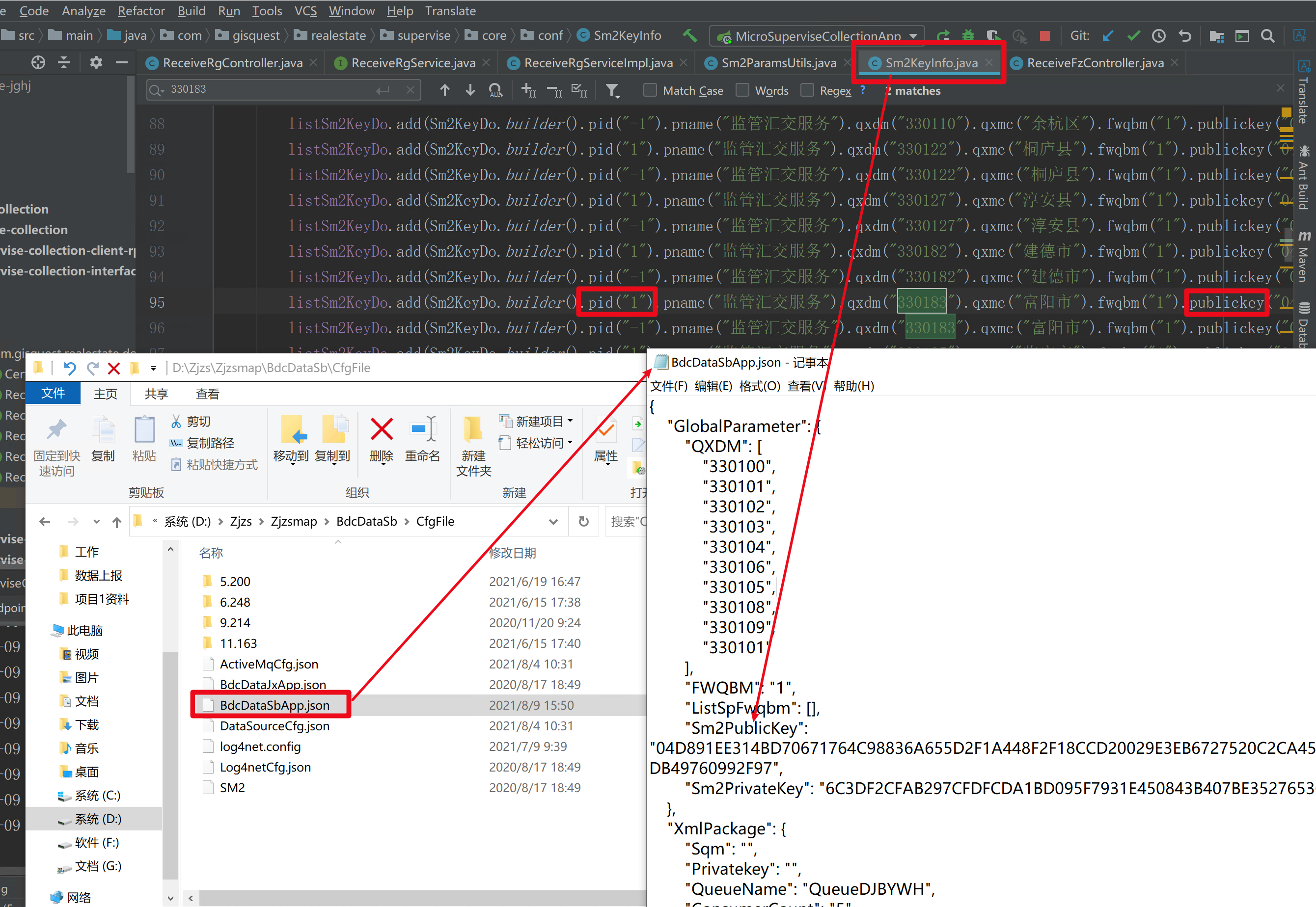Switch to the ReceiveFzController.java tab
The height and width of the screenshot is (907, 1316).
(x=1095, y=63)
